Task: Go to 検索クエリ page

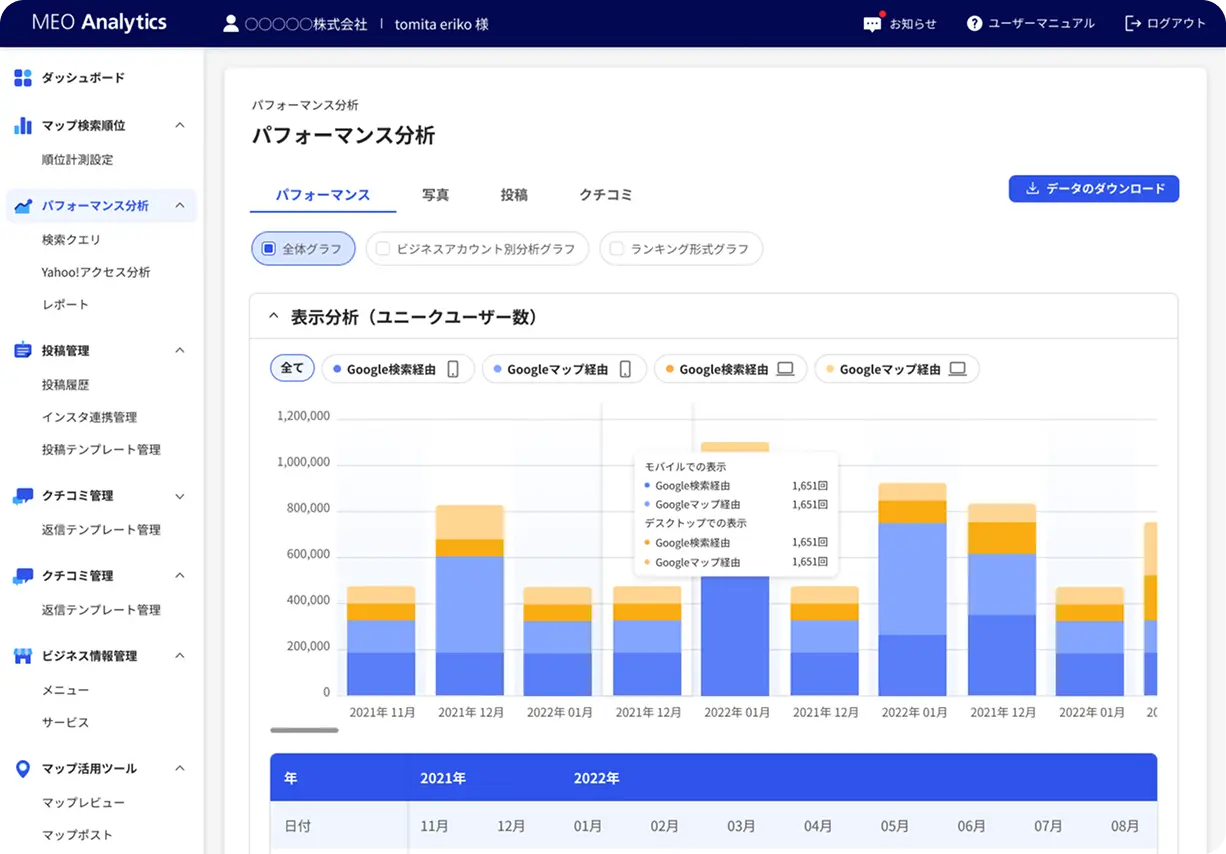Action: pyautogui.click(x=71, y=240)
